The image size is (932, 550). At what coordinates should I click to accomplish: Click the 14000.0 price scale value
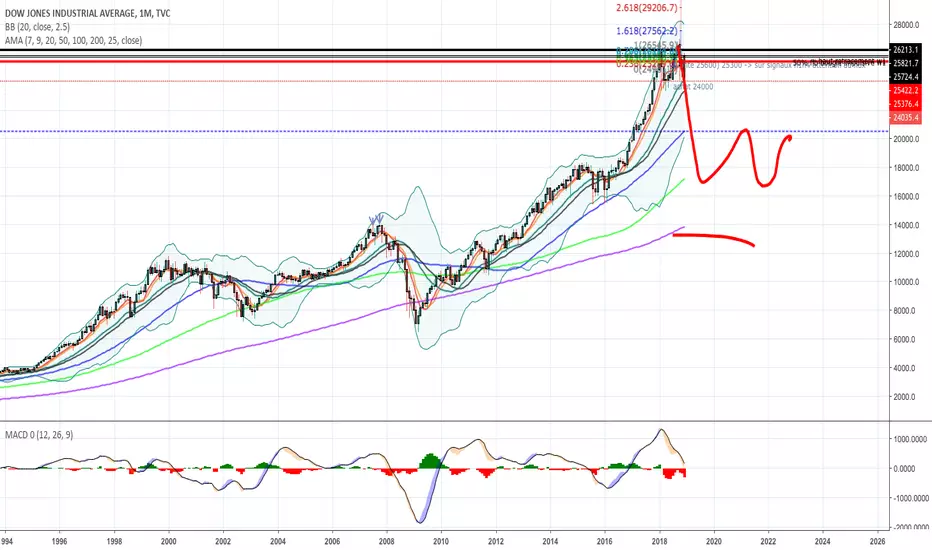coord(906,225)
